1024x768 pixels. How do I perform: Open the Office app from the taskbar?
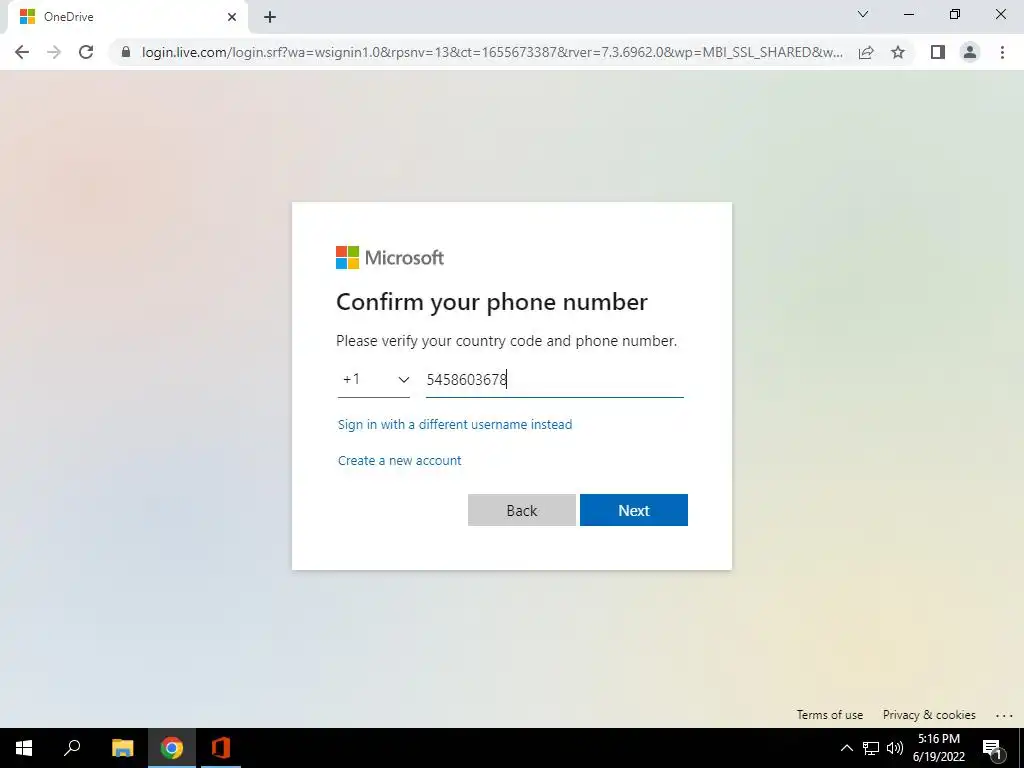(x=221, y=748)
